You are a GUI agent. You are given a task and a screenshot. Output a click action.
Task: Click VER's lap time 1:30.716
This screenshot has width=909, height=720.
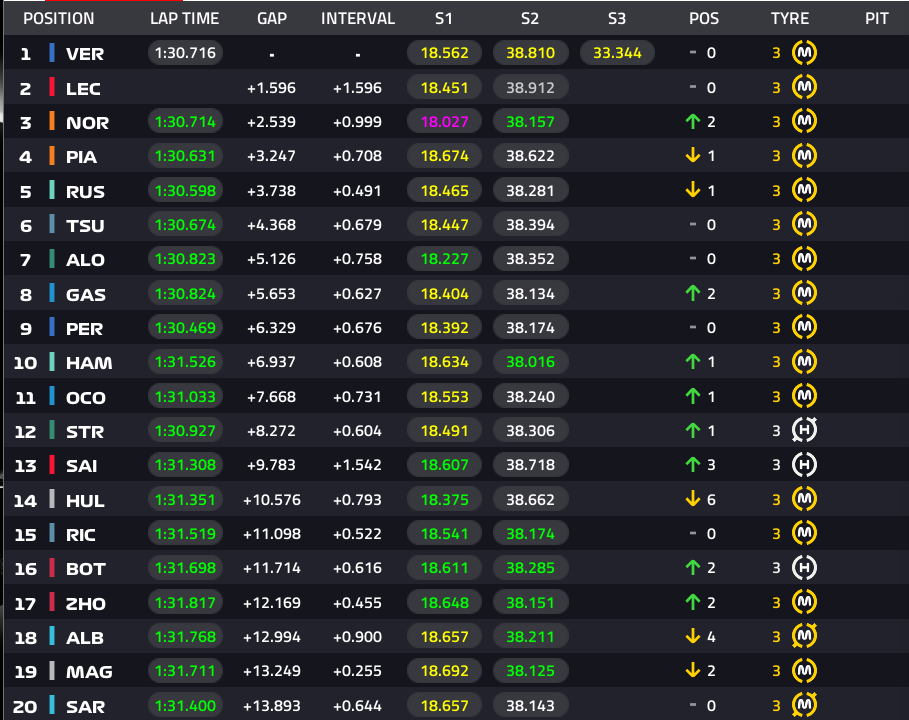point(186,53)
